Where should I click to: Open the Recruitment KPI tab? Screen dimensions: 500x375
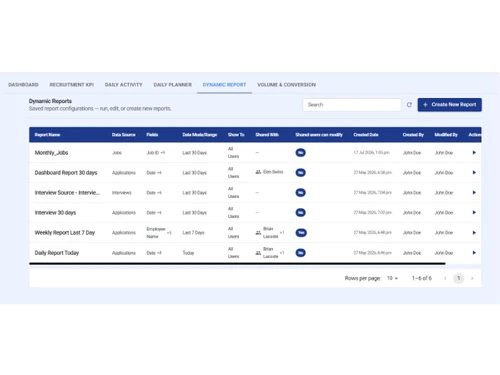pyautogui.click(x=72, y=85)
